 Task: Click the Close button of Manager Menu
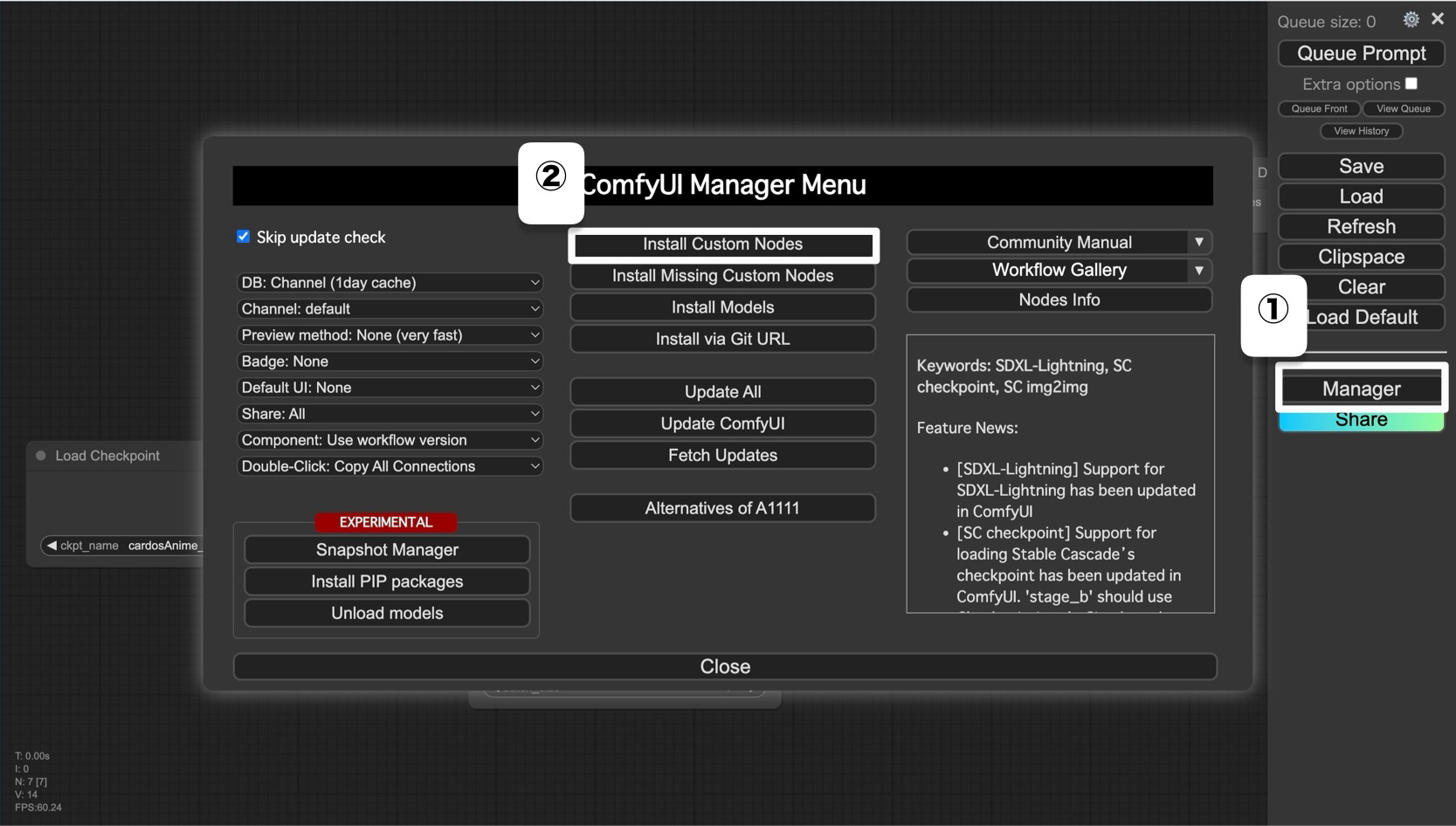[x=724, y=666]
